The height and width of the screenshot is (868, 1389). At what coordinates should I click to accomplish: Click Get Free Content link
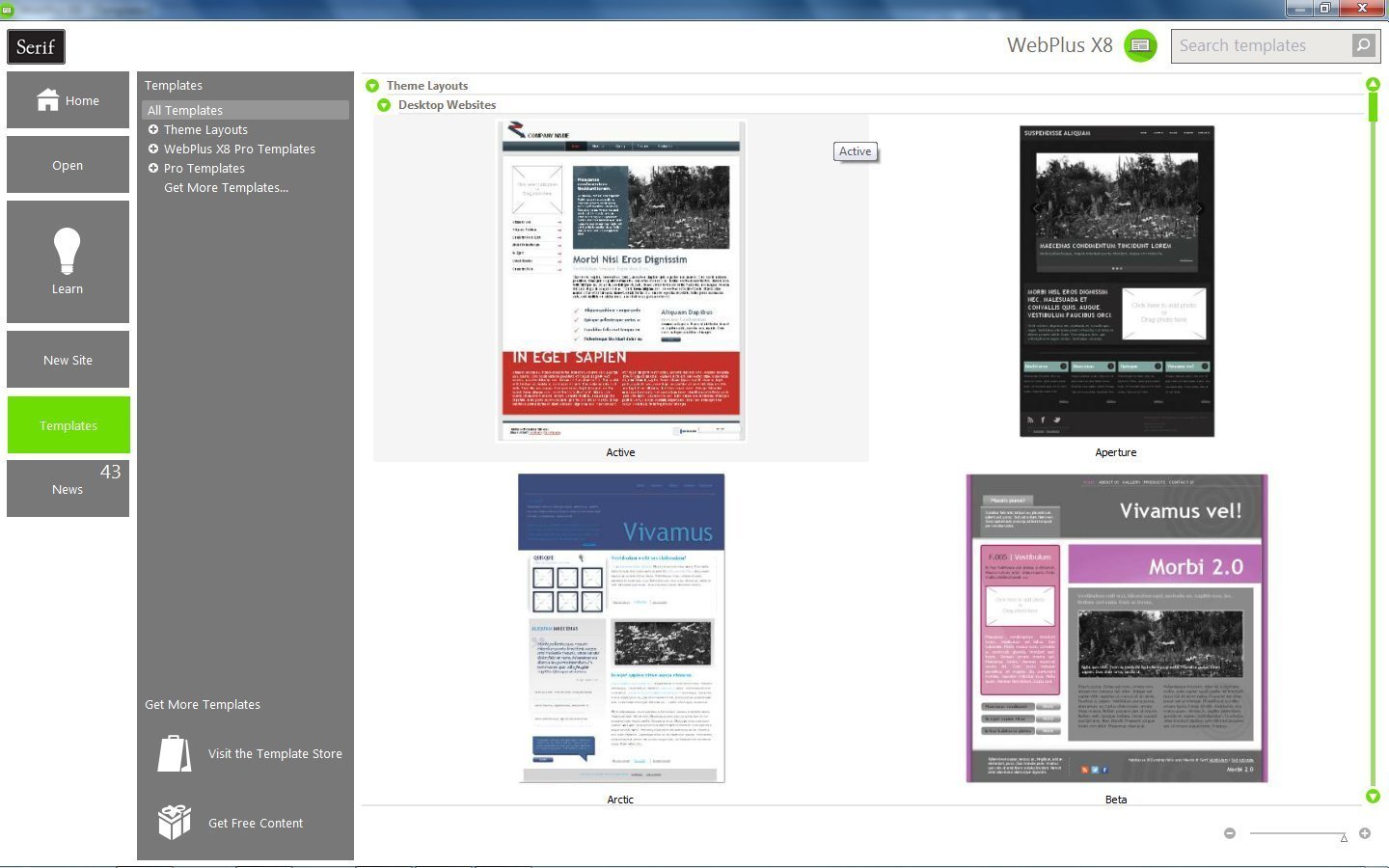click(x=256, y=823)
